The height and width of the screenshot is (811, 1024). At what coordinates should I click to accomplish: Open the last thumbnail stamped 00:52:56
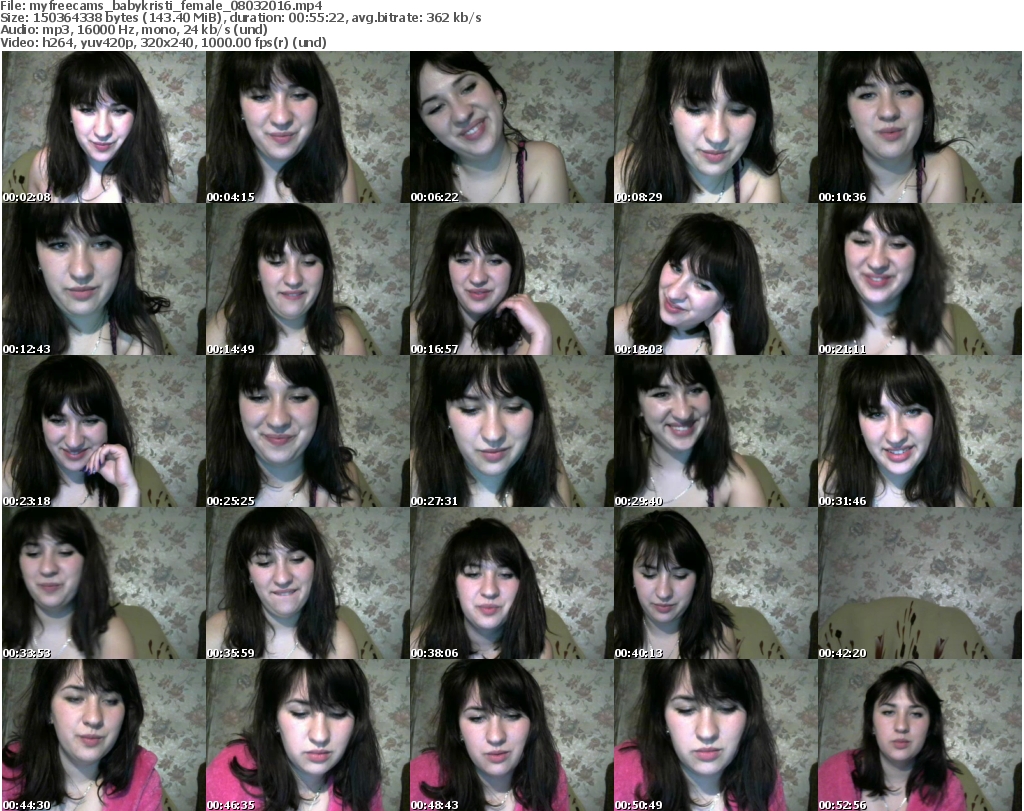point(920,735)
